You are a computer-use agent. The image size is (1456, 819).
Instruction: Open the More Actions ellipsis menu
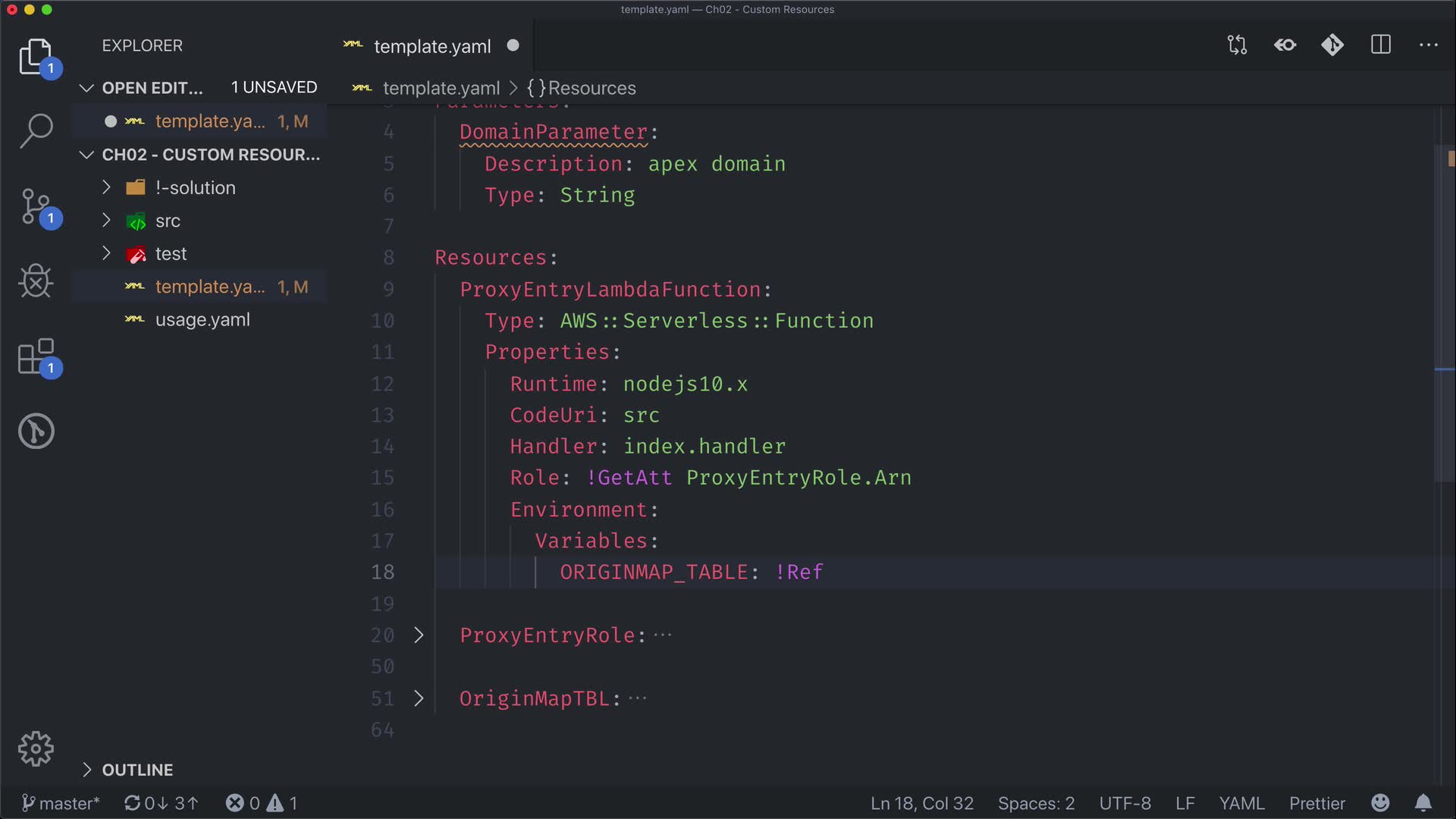coord(1429,45)
